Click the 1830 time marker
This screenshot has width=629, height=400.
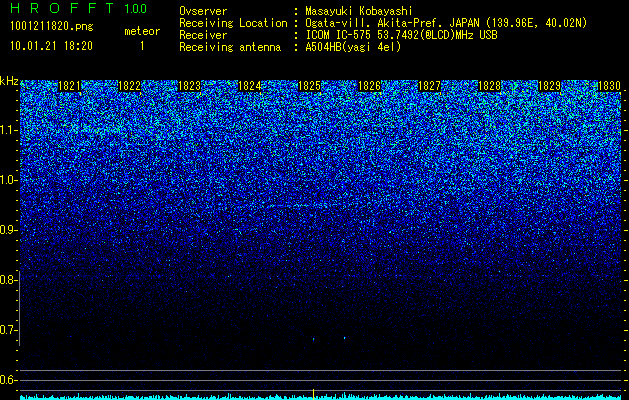pos(609,86)
